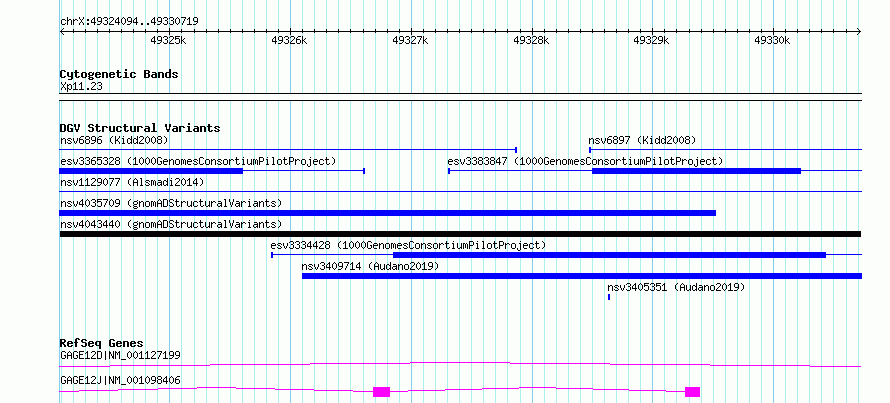Open gene GAGE12J|NM_001098406 label
This screenshot has height=403, width=890.
click(120, 380)
